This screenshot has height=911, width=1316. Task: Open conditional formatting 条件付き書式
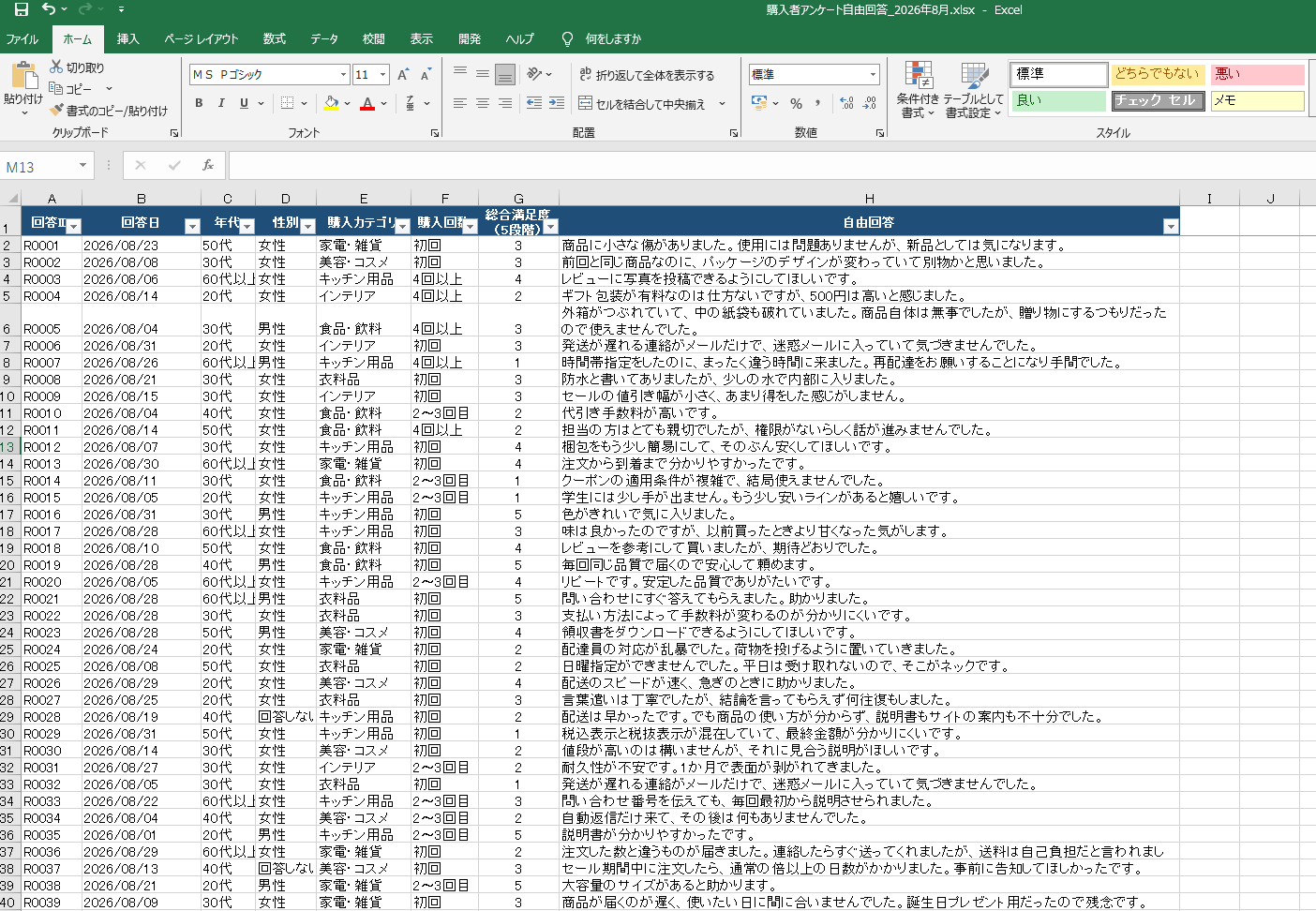[x=918, y=90]
